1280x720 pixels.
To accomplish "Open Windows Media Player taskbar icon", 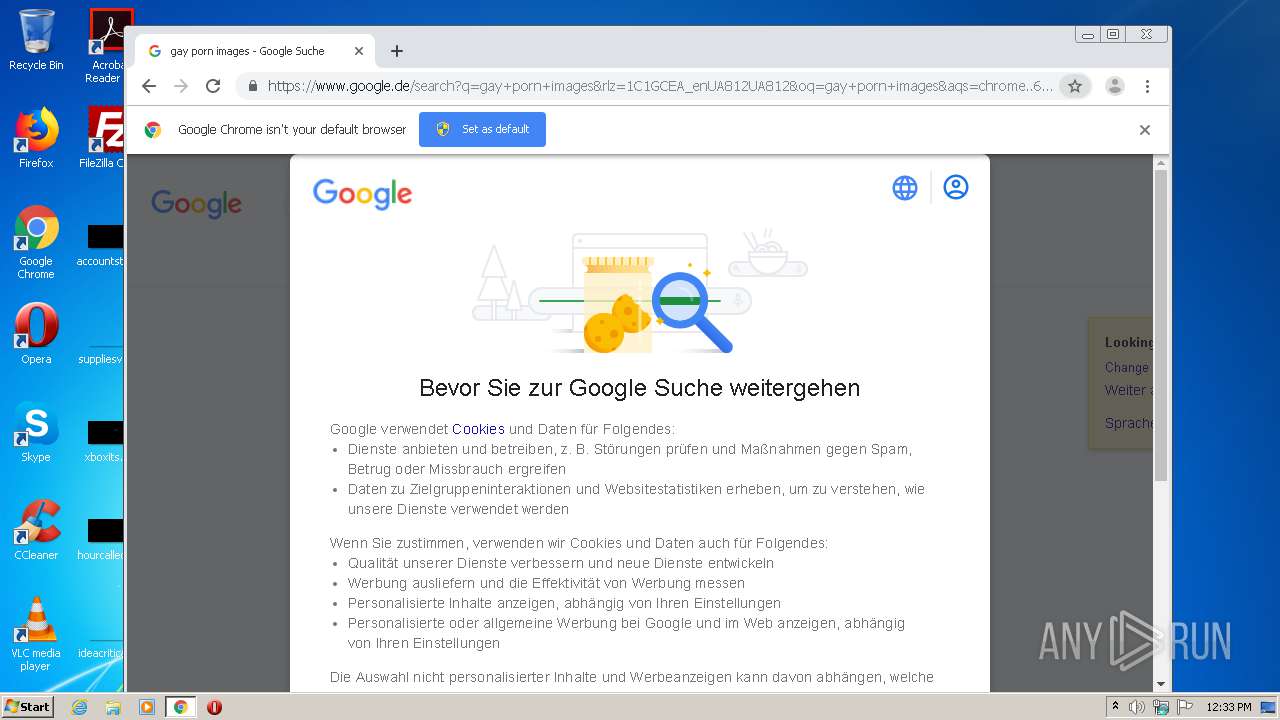I will click(147, 707).
